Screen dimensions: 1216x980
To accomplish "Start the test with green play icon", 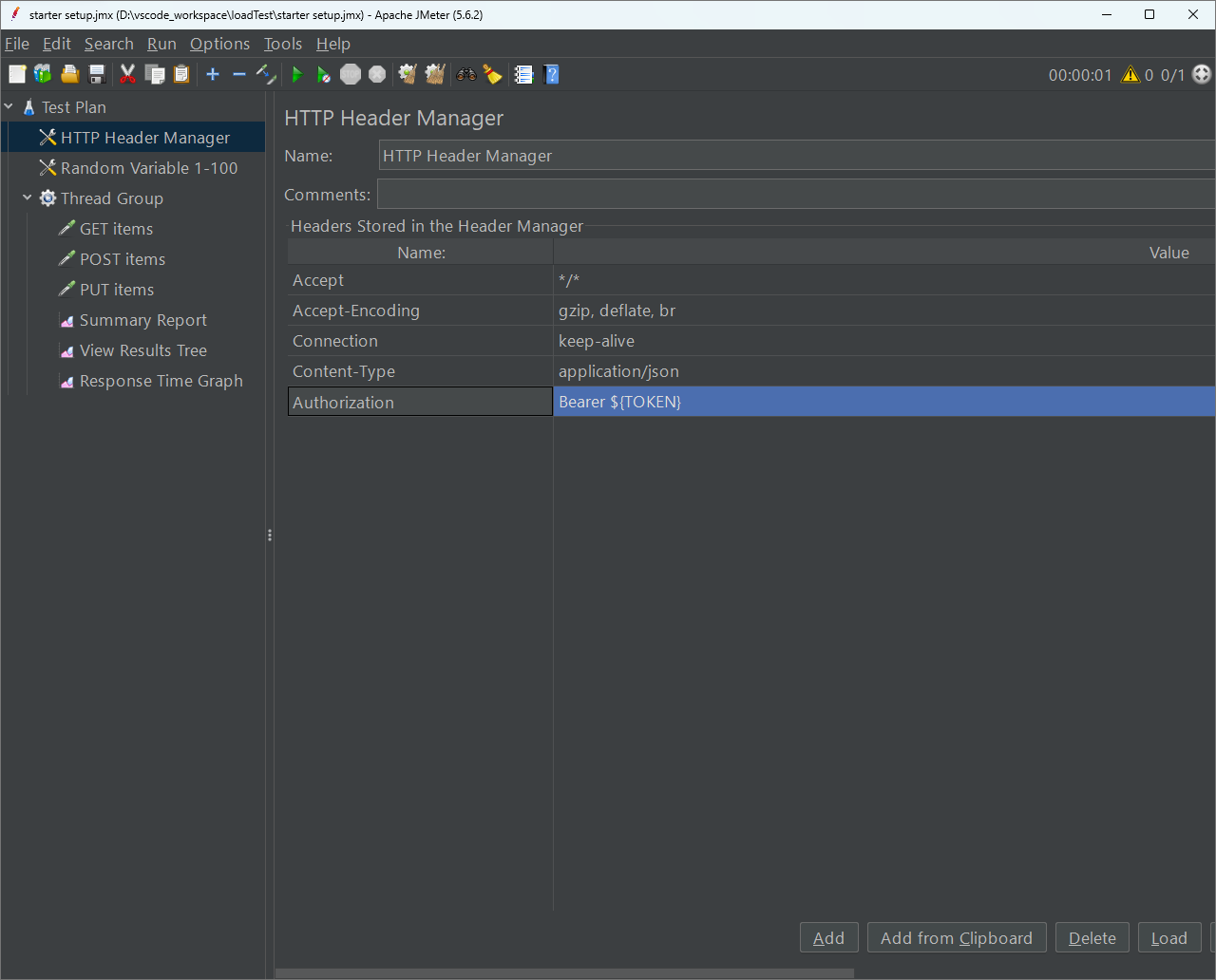I will pos(297,74).
